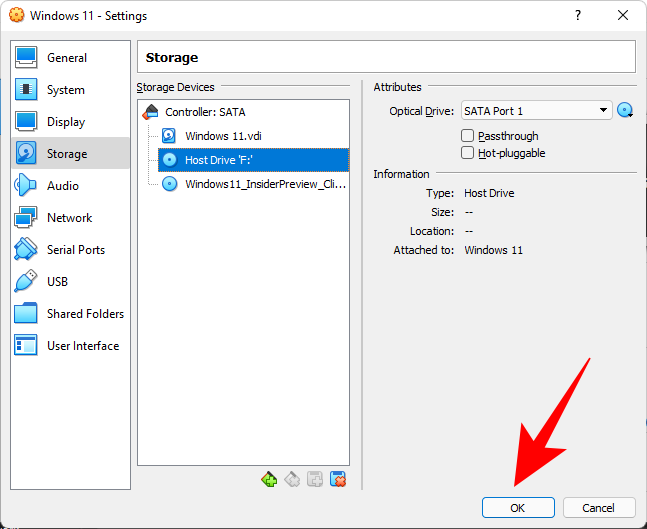Viewport: 647px width, 529px height.
Task: Click the remove controller icon
Action: click(292, 479)
